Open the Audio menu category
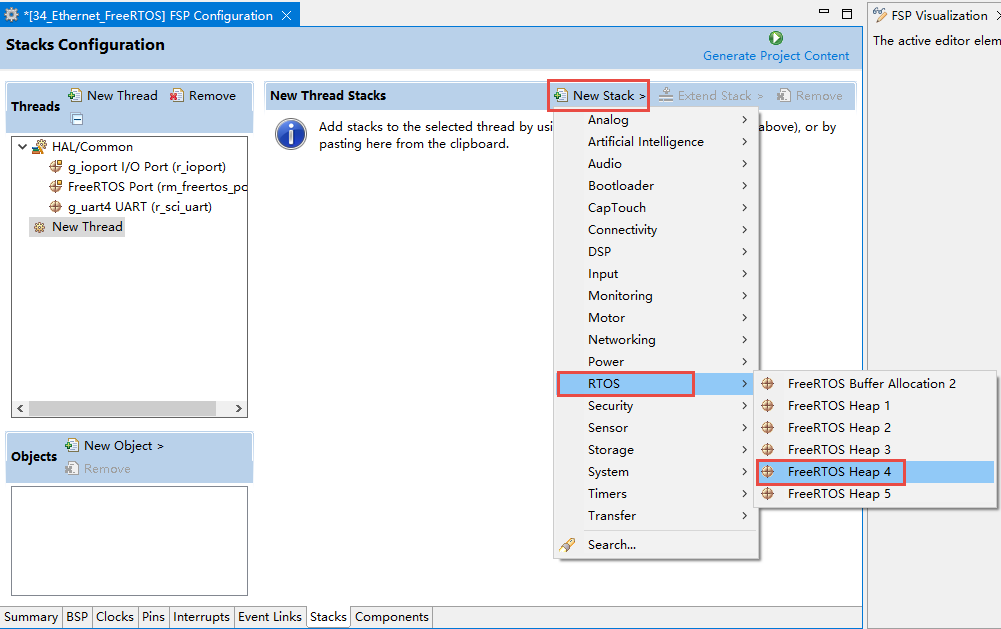Image resolution: width=1001 pixels, height=629 pixels. pos(656,163)
